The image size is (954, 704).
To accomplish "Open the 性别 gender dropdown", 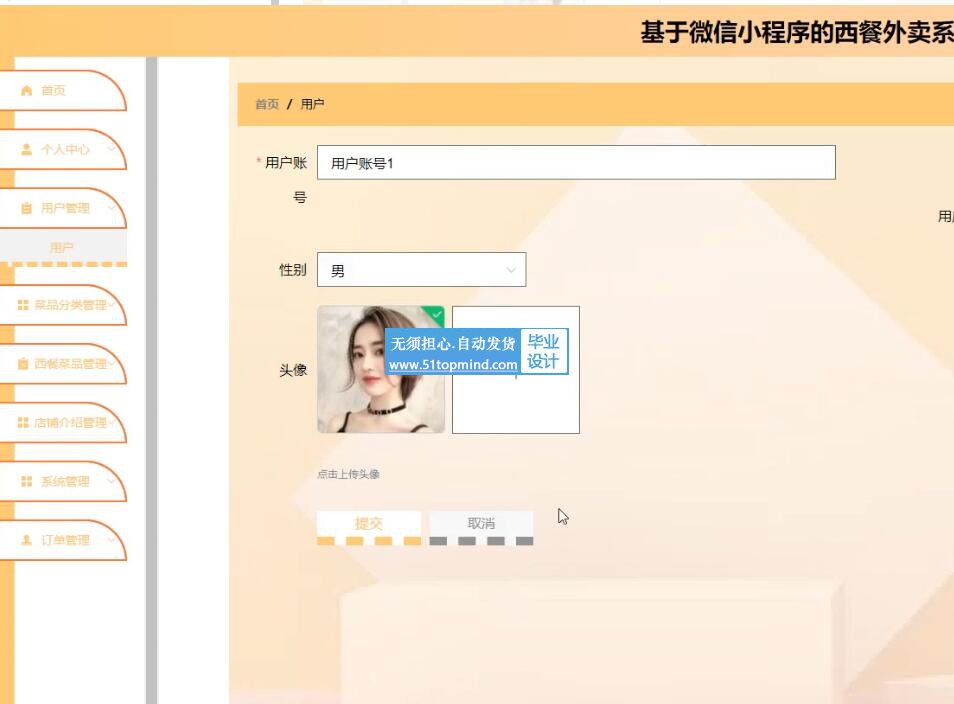I will pyautogui.click(x=421, y=270).
